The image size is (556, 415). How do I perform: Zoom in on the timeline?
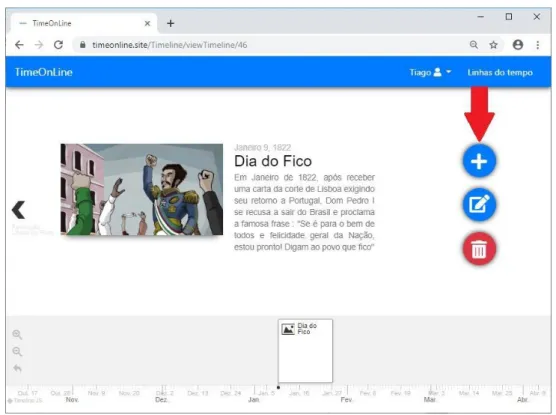point(17,334)
